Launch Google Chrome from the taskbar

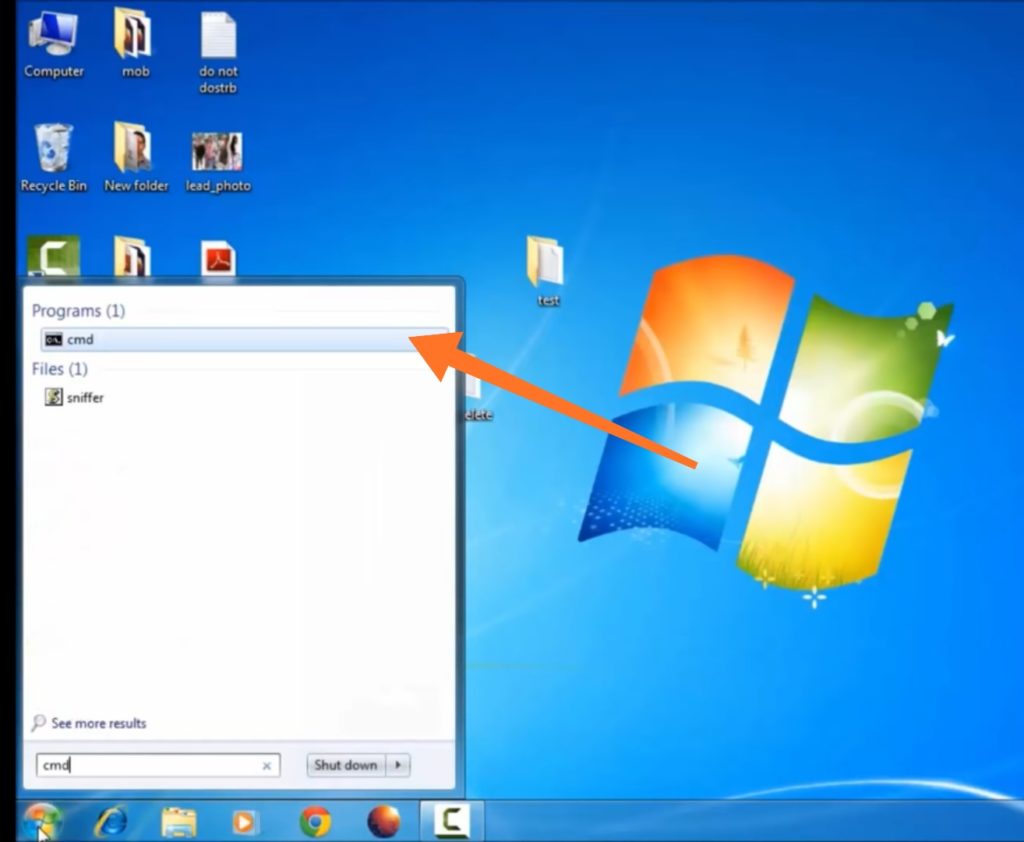pos(315,821)
